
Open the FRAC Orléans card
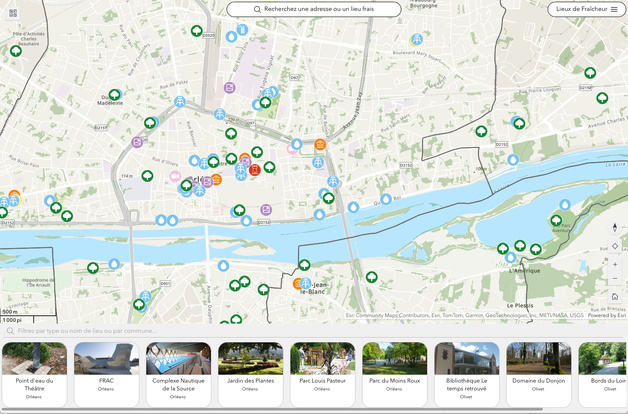coord(106,374)
